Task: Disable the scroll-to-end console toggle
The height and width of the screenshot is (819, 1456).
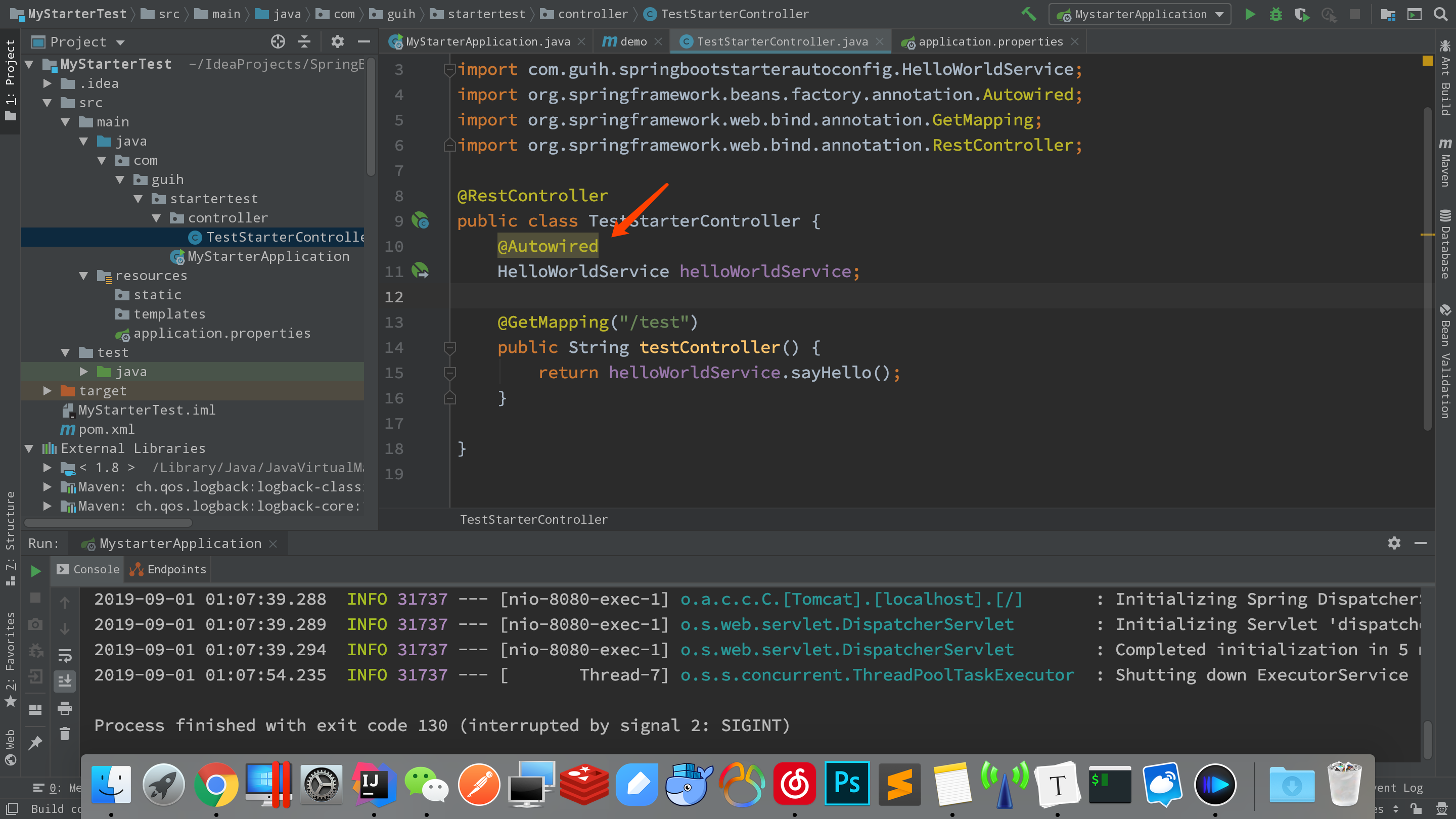Action: (x=65, y=681)
